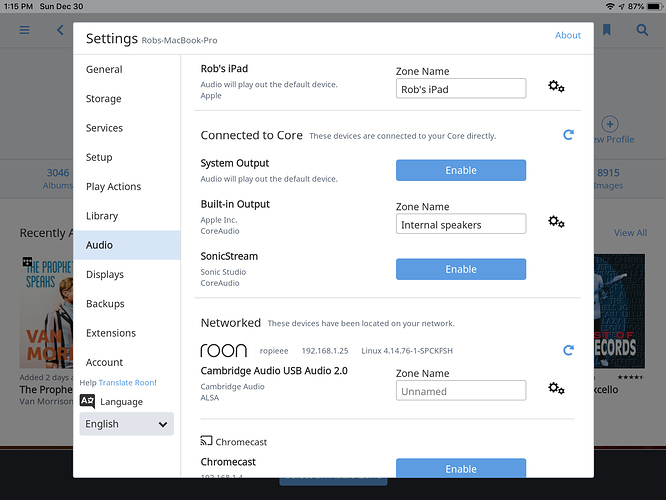Click the Connected to Core heading
The width and height of the screenshot is (666, 500).
coord(251,135)
